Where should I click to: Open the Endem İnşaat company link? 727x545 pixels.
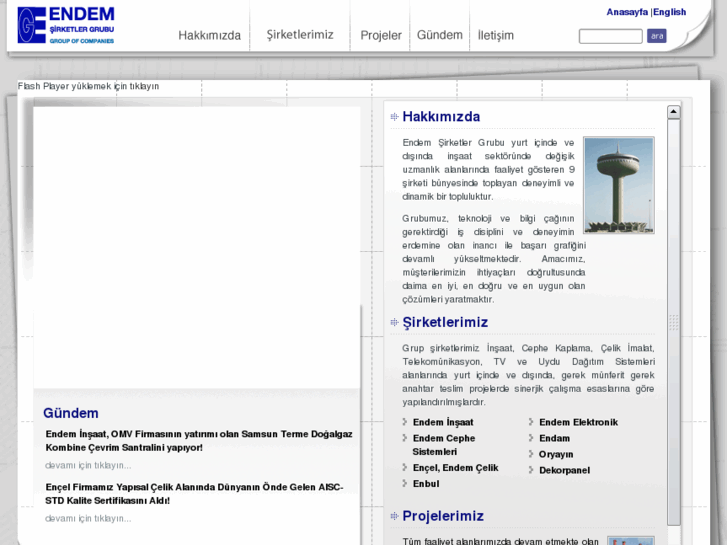coord(443,422)
